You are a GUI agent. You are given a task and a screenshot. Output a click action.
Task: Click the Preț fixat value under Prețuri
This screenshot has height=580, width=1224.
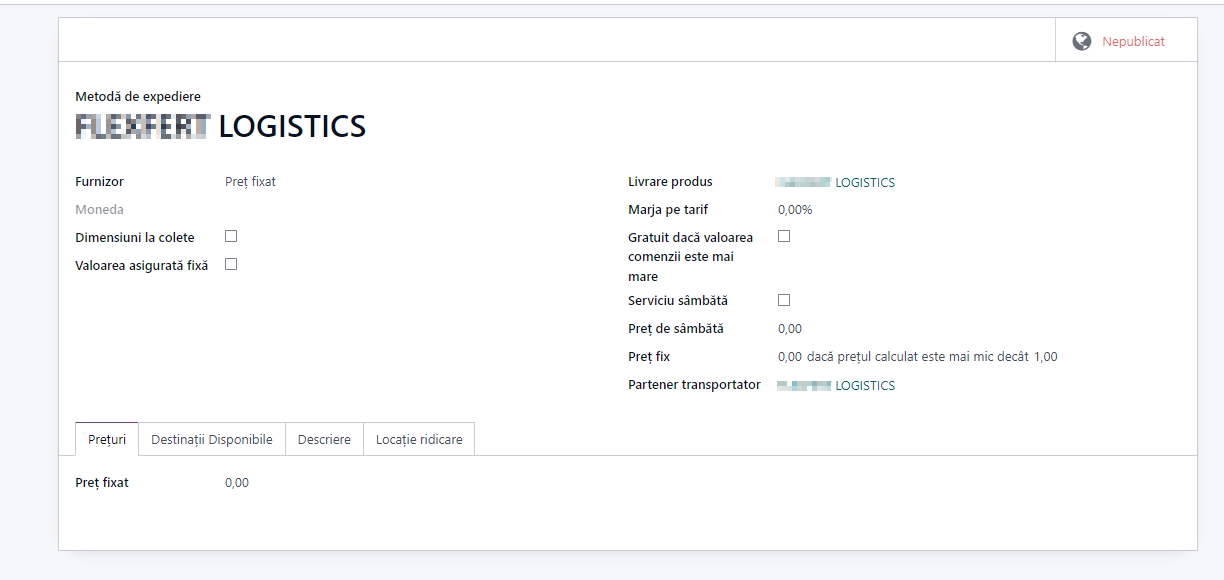pyautogui.click(x=237, y=483)
